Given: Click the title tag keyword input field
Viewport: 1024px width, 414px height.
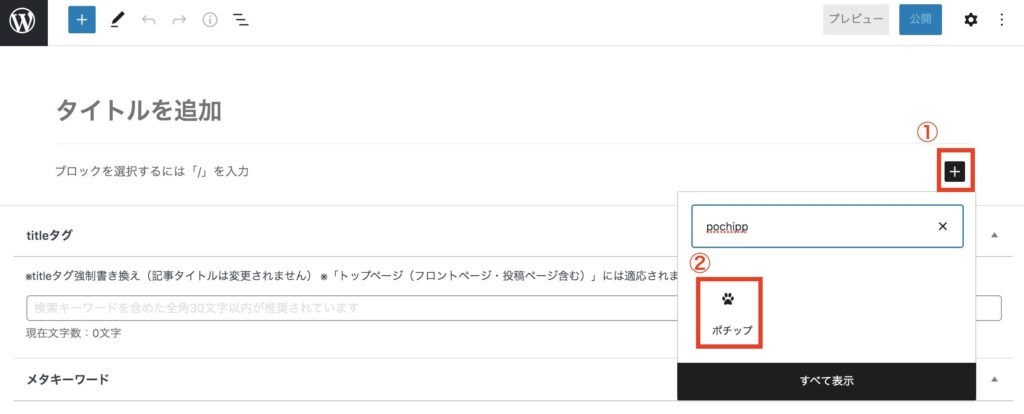Looking at the screenshot, I should pos(514,308).
